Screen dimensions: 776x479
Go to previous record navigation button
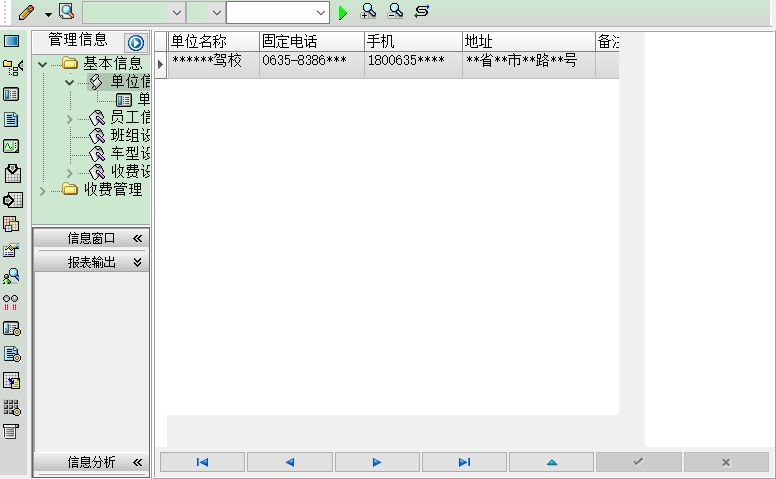(290, 462)
